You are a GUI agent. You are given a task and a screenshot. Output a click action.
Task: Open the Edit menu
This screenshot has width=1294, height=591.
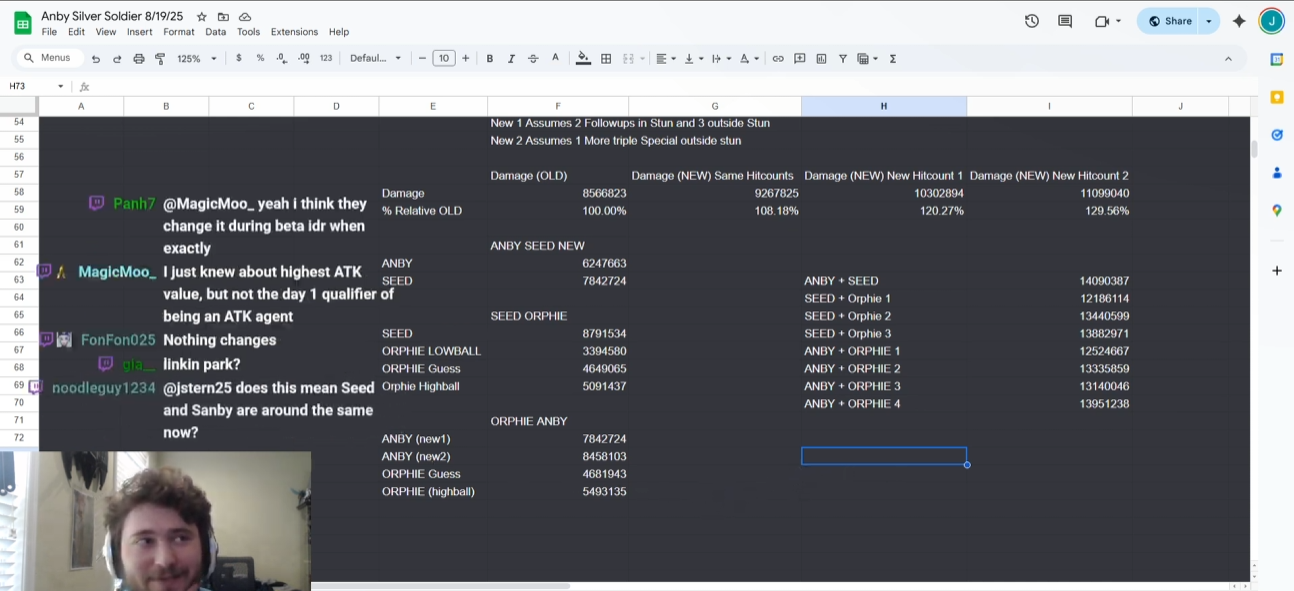click(76, 32)
